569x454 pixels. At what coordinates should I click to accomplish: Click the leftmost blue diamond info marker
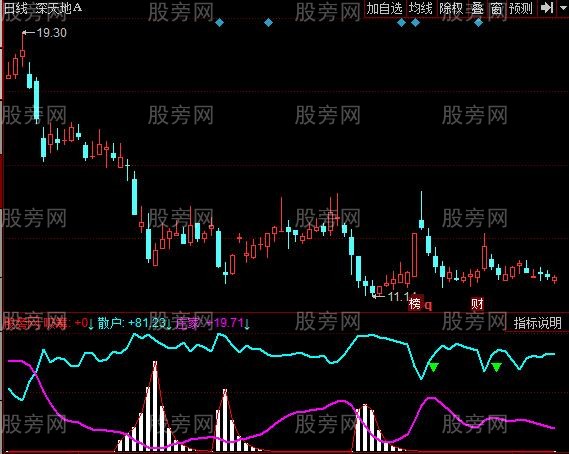pyautogui.click(x=219, y=23)
